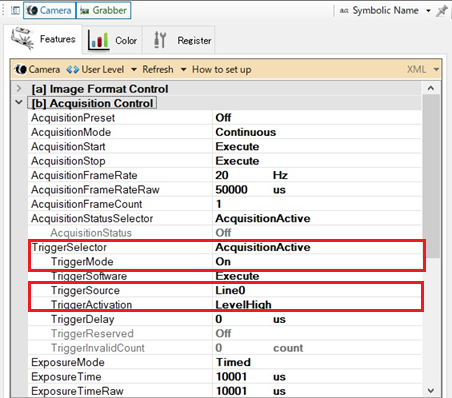Click the Refresh button
The image size is (452, 398).
pyautogui.click(x=158, y=69)
